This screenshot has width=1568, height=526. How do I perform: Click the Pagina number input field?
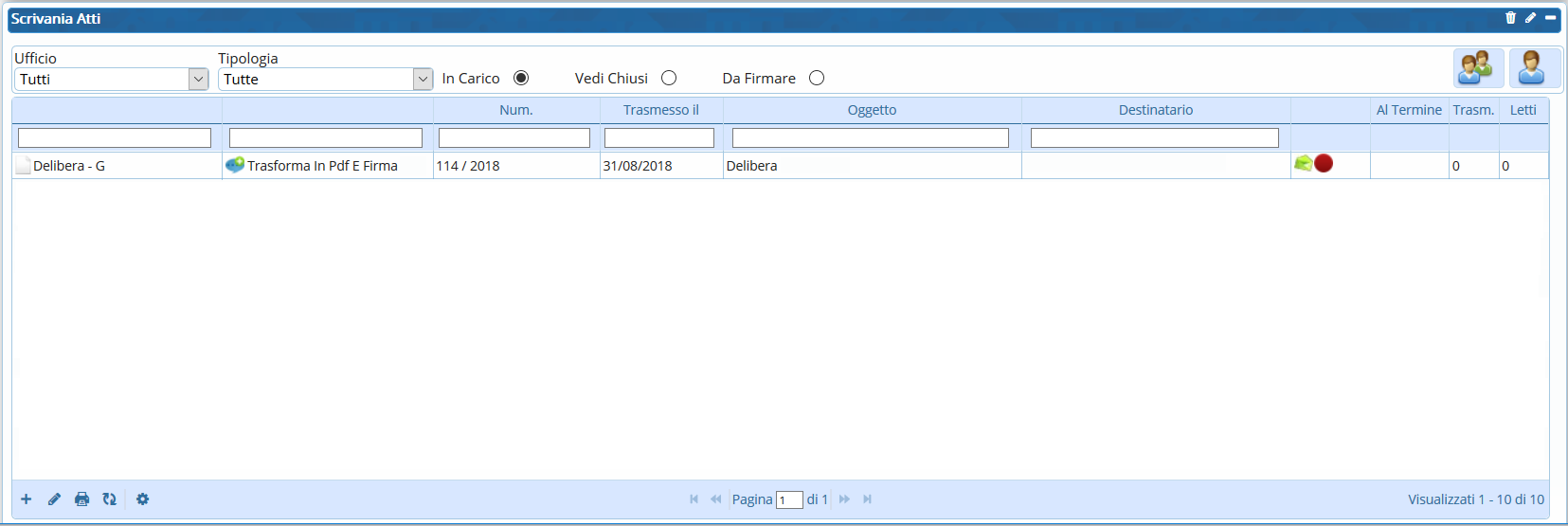tap(789, 500)
